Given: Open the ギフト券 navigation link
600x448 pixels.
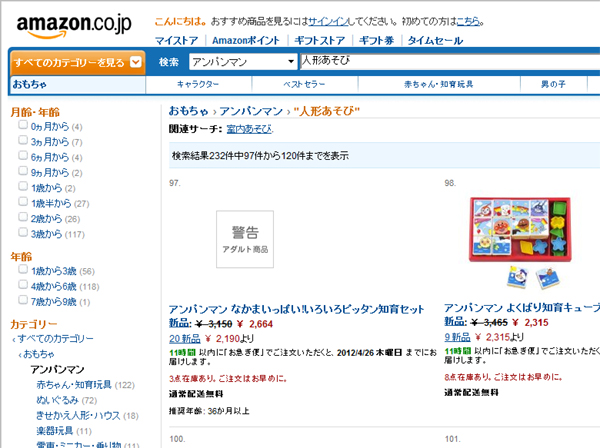Looking at the screenshot, I should 377,41.
